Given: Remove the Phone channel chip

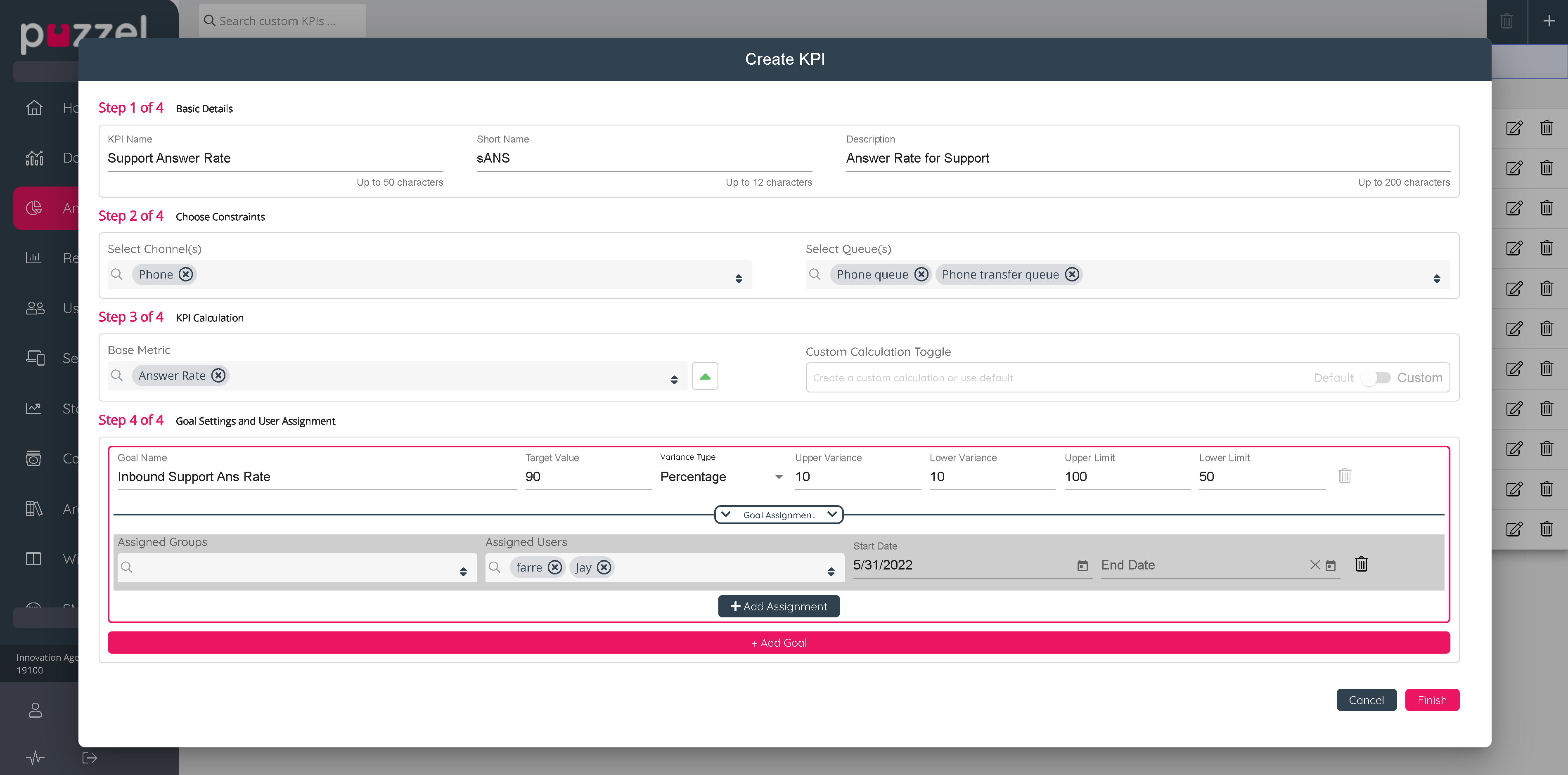Looking at the screenshot, I should (x=186, y=274).
